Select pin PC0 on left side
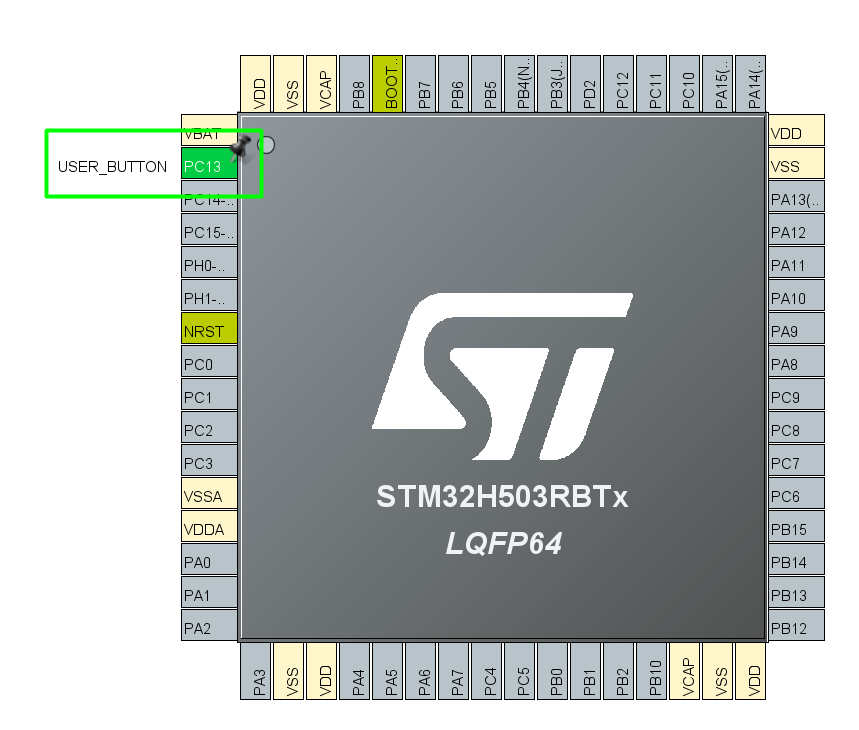 209,364
